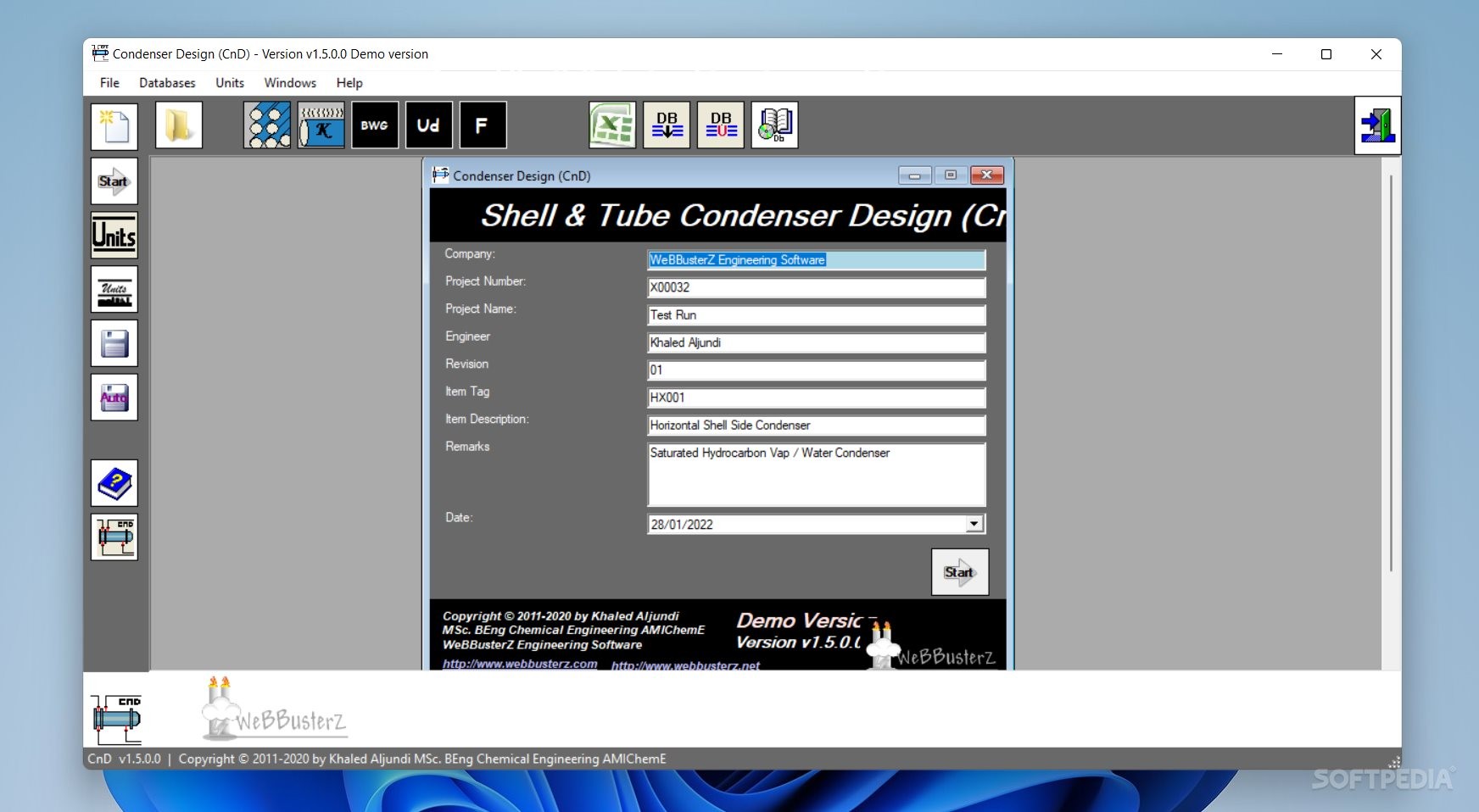Export to Excel via toolbar icon
The height and width of the screenshot is (812, 1479).
pyautogui.click(x=612, y=125)
